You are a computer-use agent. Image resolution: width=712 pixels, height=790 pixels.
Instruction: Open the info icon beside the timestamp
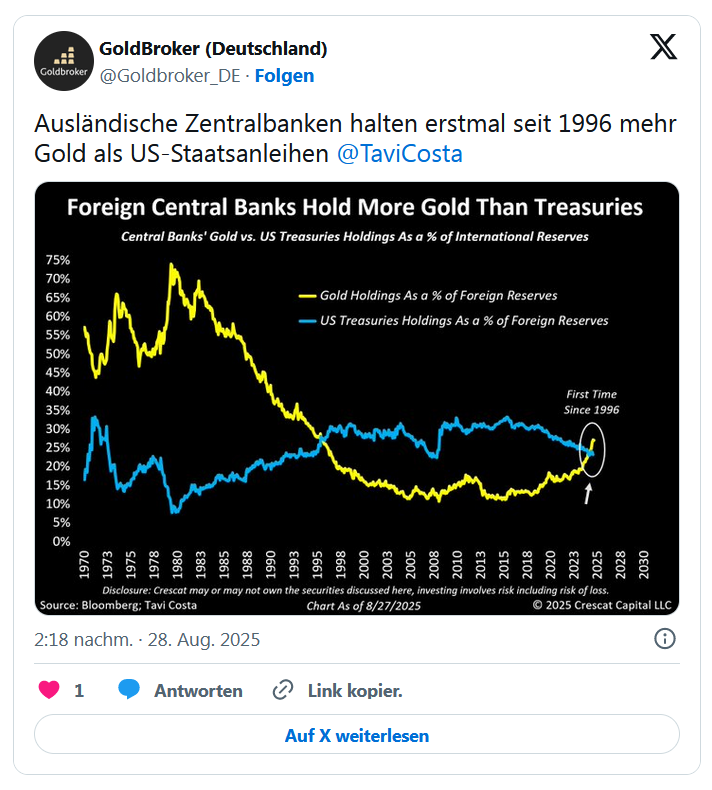pos(664,639)
